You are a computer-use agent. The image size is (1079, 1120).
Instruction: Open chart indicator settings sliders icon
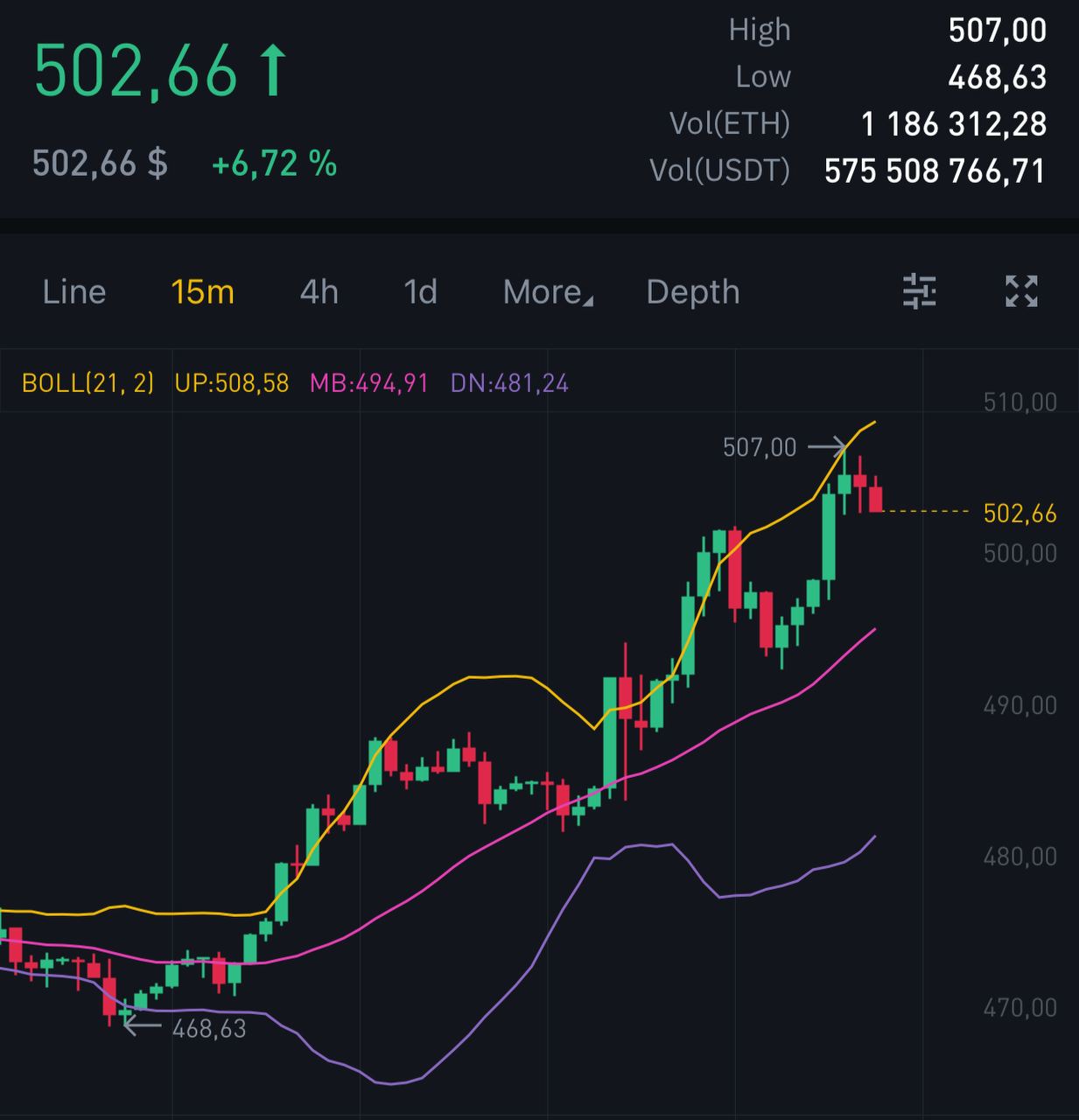pos(919,291)
